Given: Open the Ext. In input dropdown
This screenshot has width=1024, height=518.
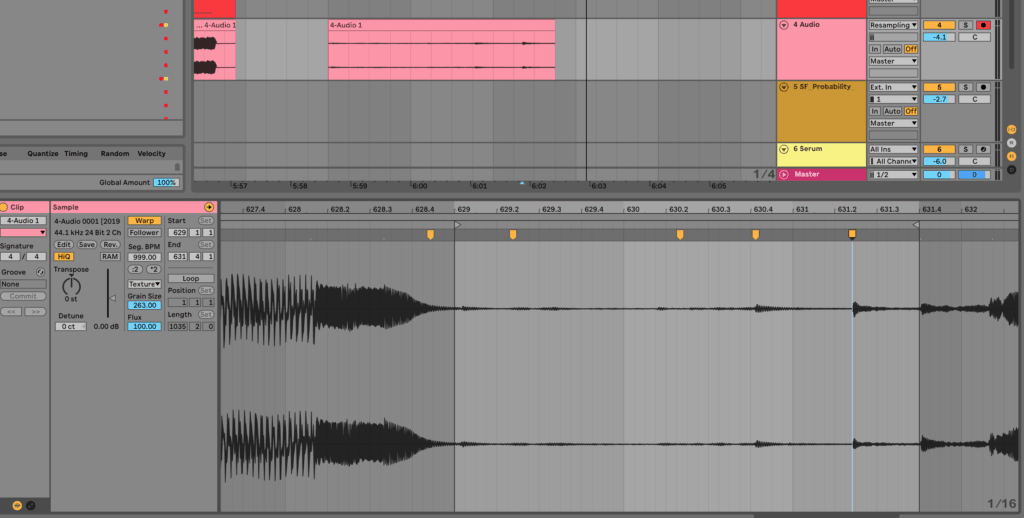Looking at the screenshot, I should point(893,87).
